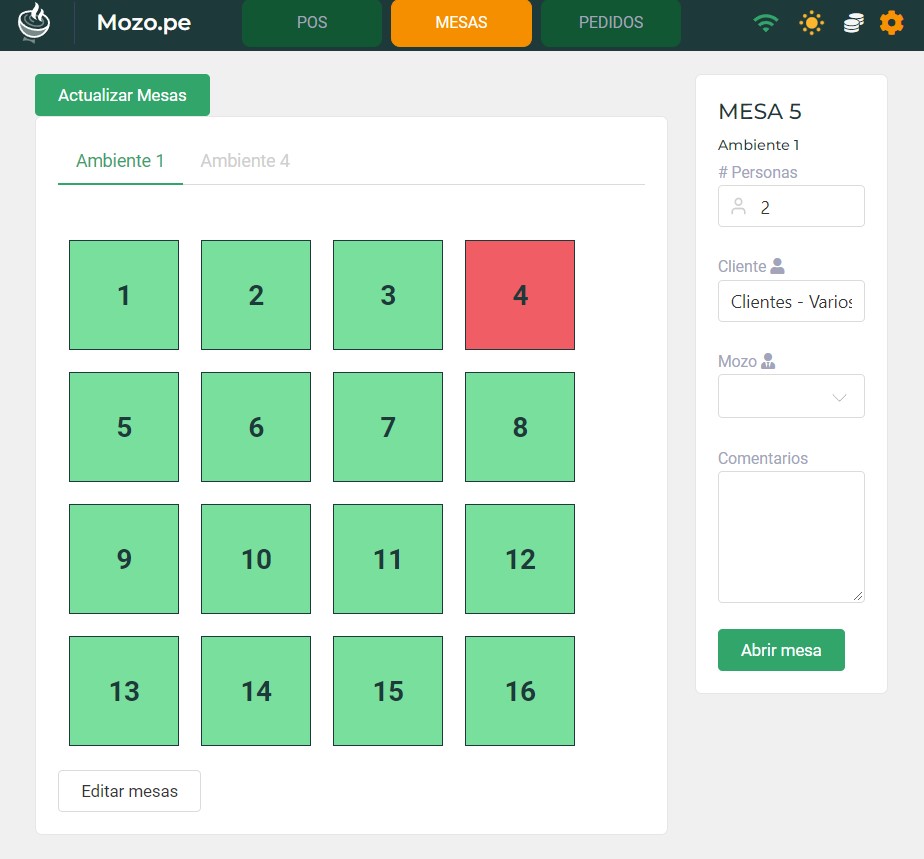This screenshot has width=924, height=859.
Task: Toggle the sun brightness theme icon
Action: [x=811, y=23]
